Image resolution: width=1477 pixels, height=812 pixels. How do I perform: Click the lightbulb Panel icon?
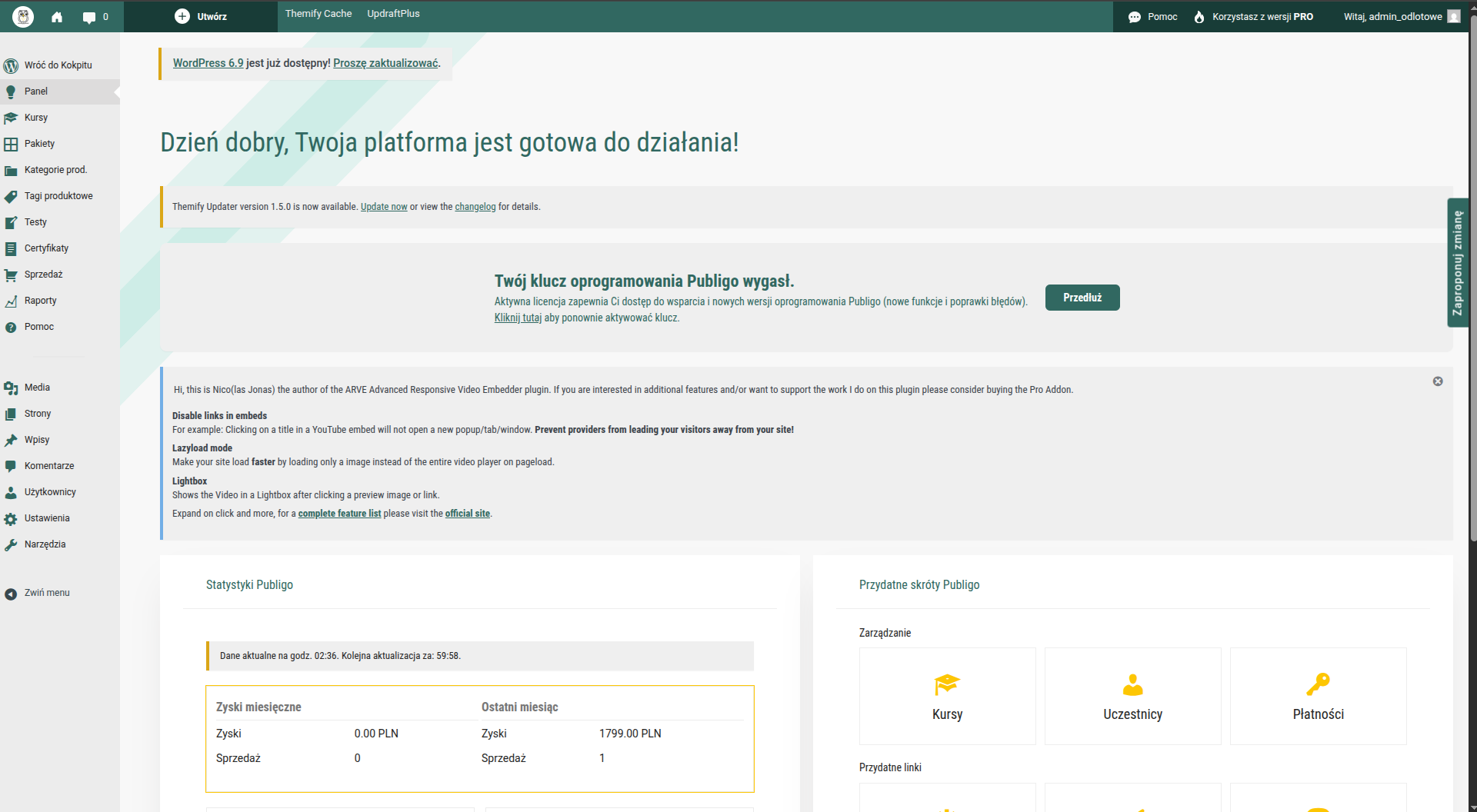11,92
